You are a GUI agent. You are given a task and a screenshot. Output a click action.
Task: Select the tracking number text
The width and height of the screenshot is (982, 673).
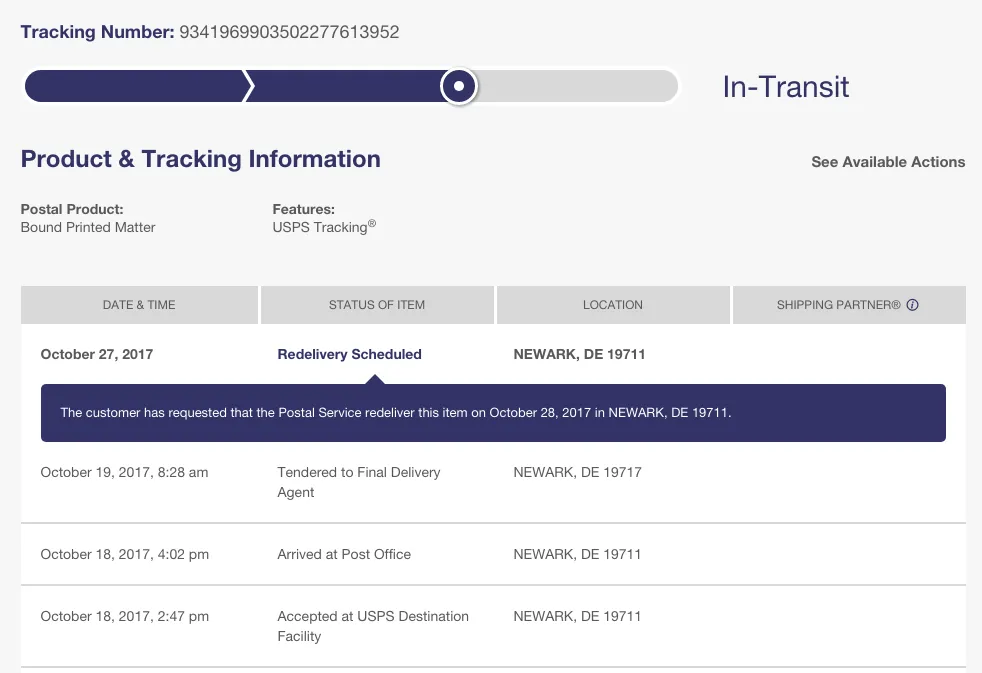289,32
